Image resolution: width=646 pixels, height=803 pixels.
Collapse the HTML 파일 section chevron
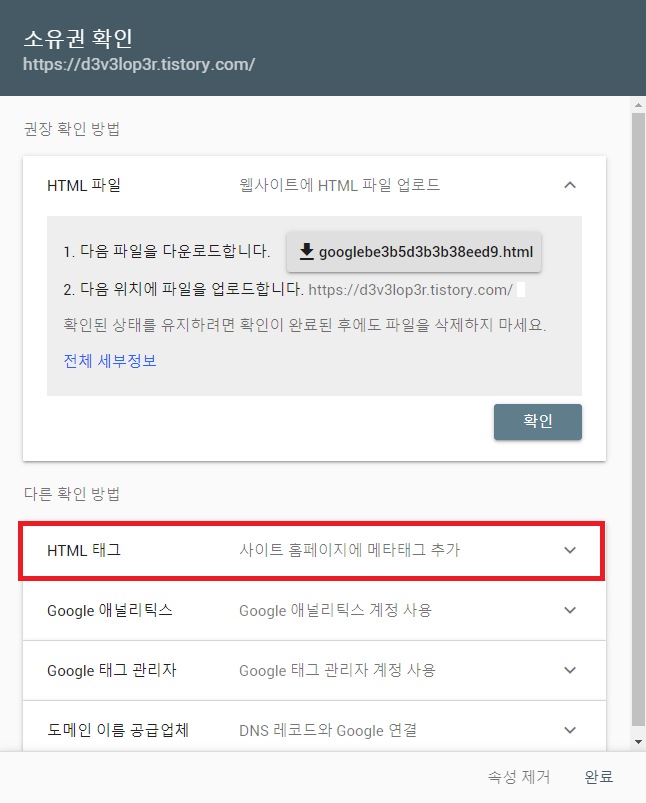coord(570,185)
